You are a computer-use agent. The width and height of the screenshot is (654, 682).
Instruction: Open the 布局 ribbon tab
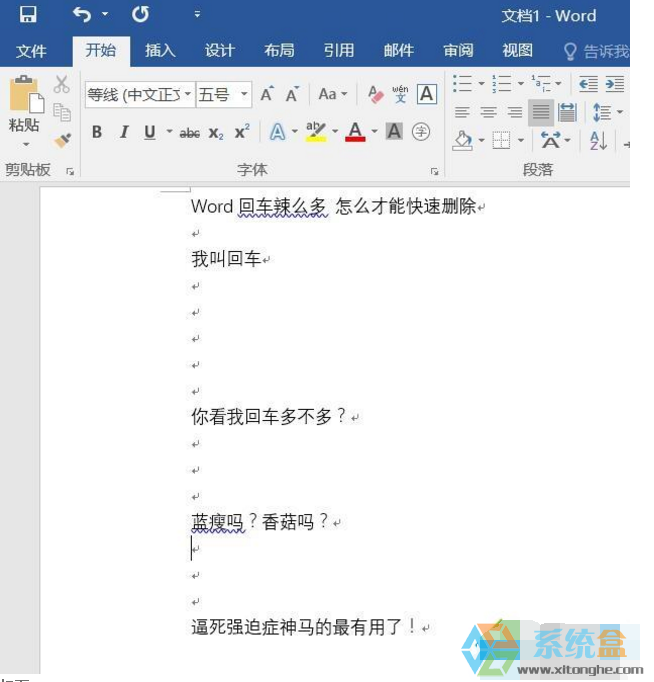pos(279,51)
